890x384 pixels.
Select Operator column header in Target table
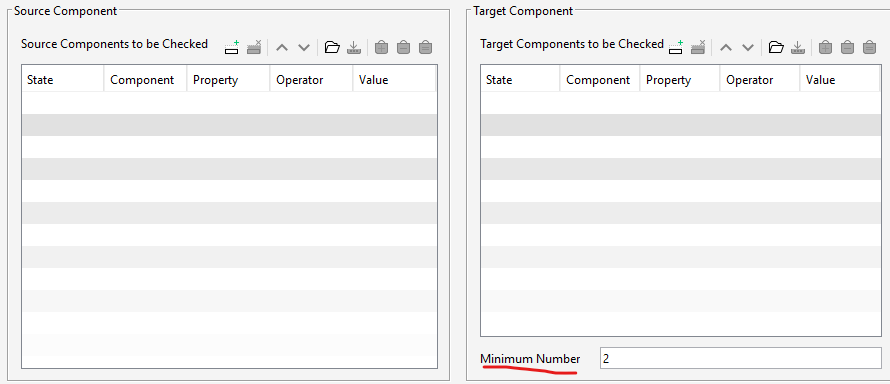pyautogui.click(x=759, y=80)
